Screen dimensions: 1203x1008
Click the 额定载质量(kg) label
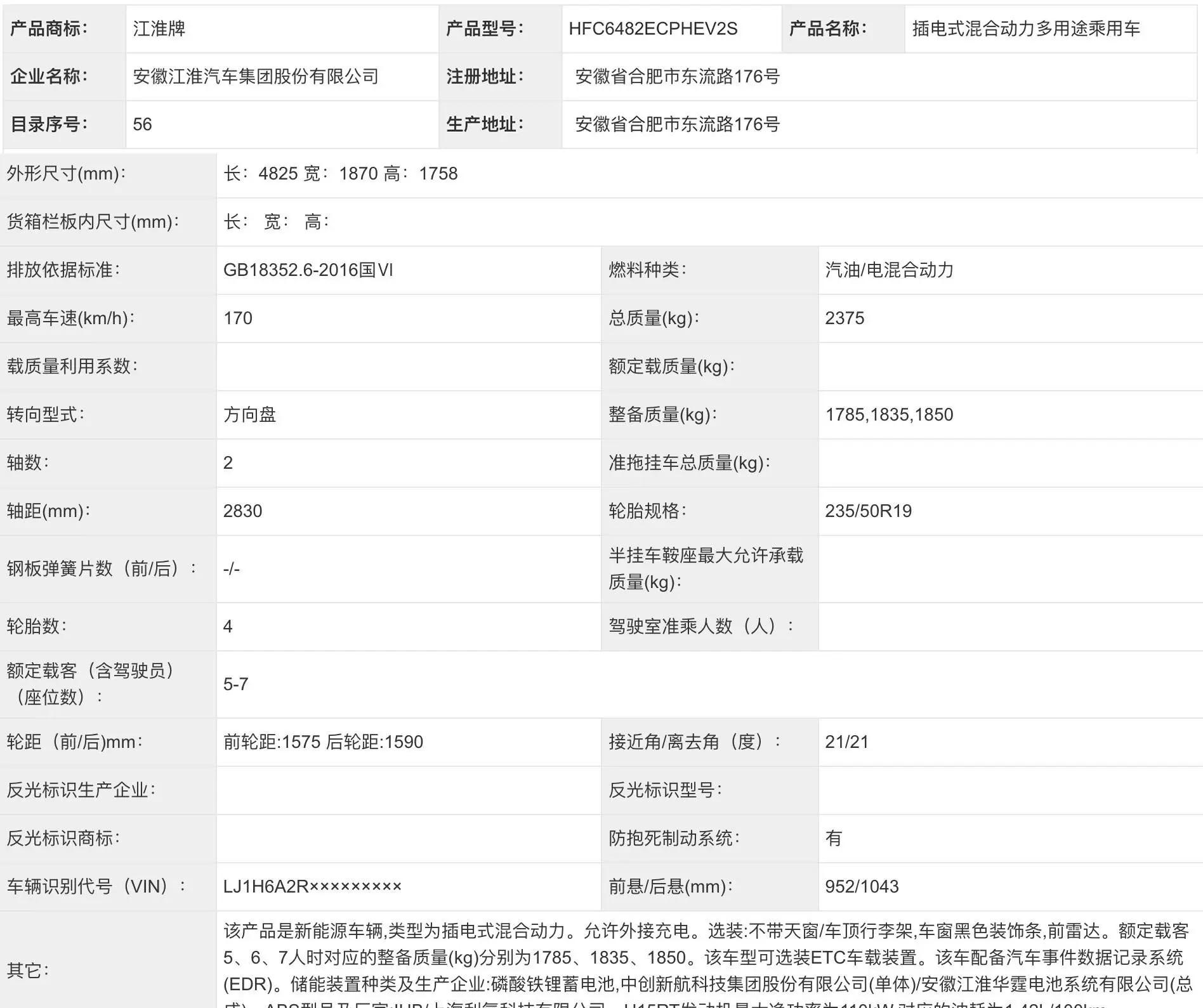point(671,367)
